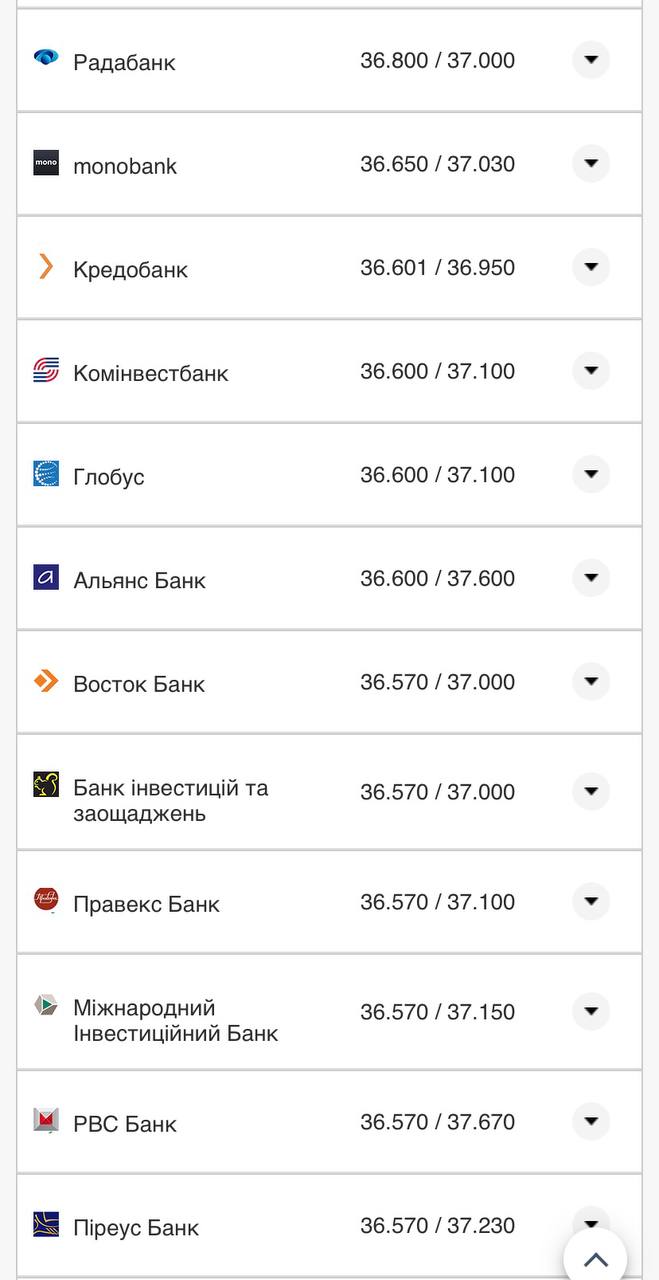Click the Піреус Банк navy logo icon
This screenshot has width=659, height=1280.
(x=44, y=1225)
